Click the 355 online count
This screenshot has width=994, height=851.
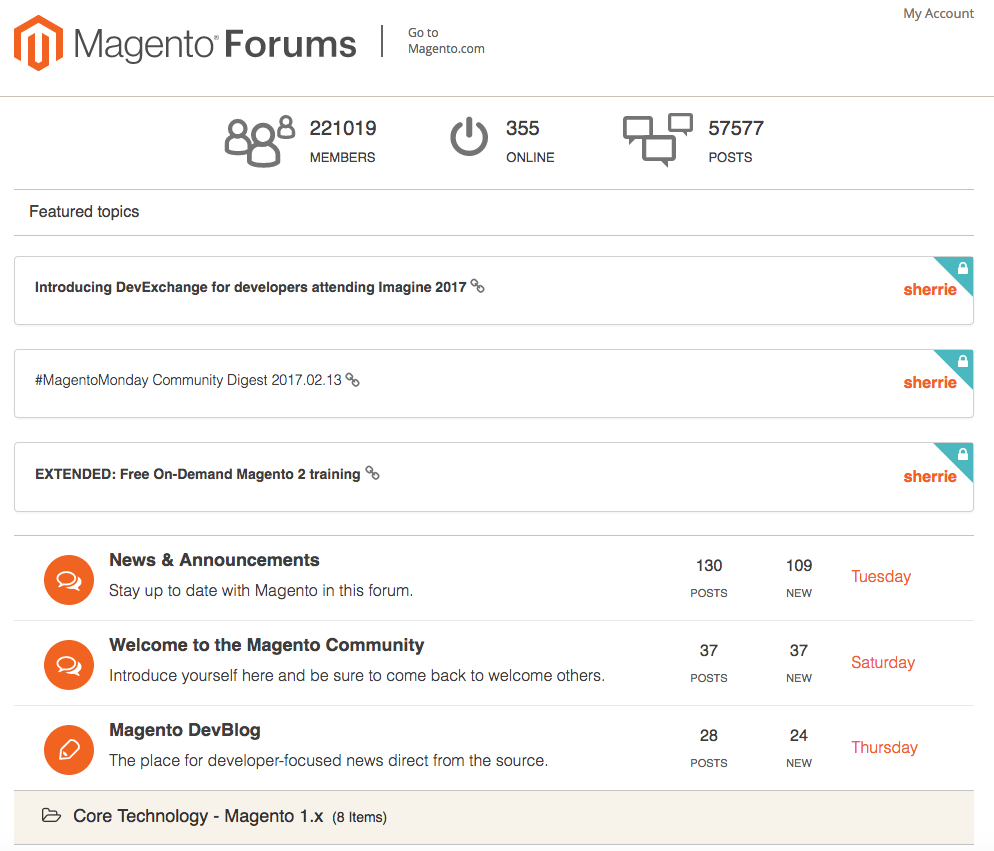click(522, 128)
